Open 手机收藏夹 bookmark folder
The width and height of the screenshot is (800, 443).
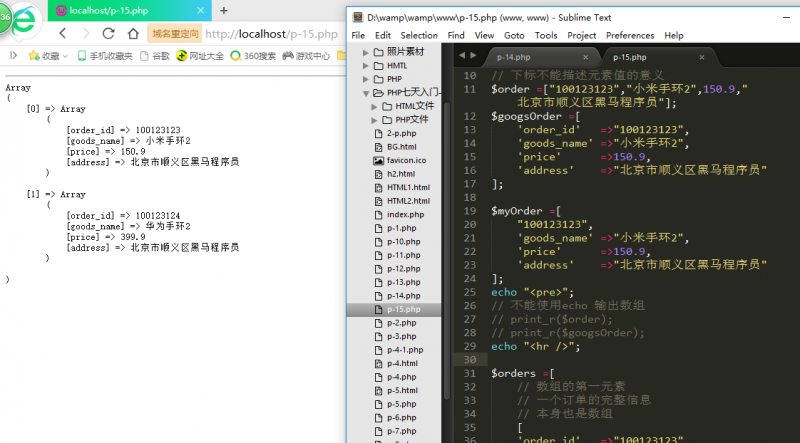tap(104, 56)
